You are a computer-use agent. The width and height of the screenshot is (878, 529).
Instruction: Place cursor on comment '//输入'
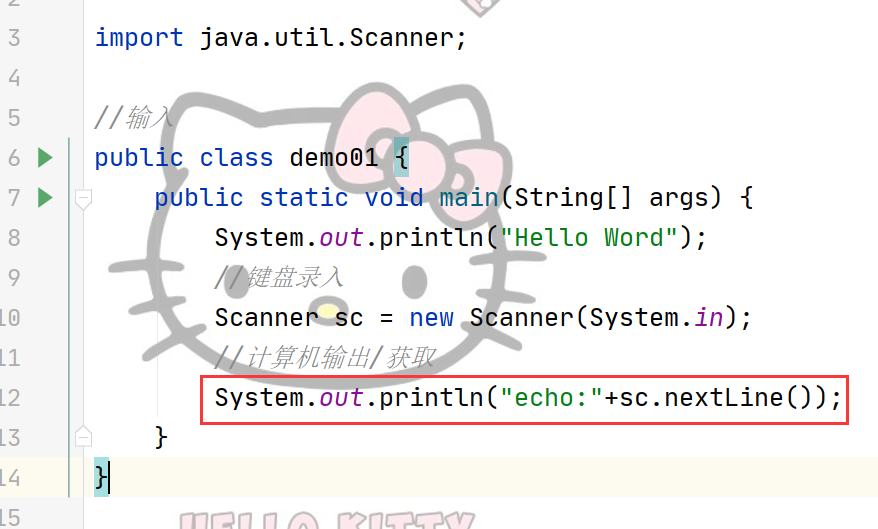pyautogui.click(x=133, y=118)
